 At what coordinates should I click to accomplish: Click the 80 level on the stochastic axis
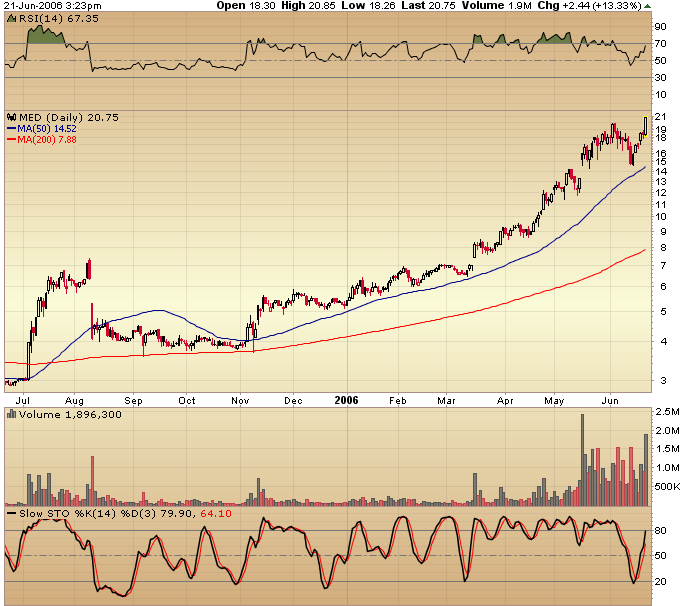pos(661,531)
